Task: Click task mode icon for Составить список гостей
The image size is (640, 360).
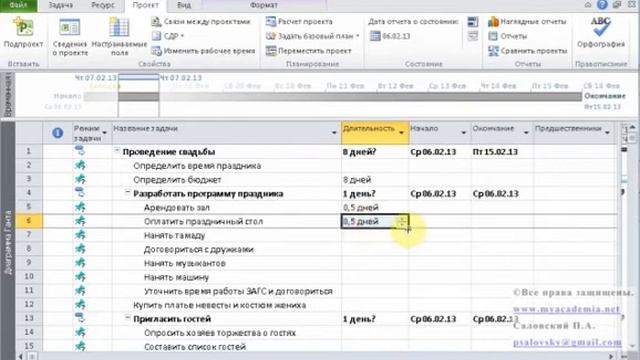Action: 80,346
